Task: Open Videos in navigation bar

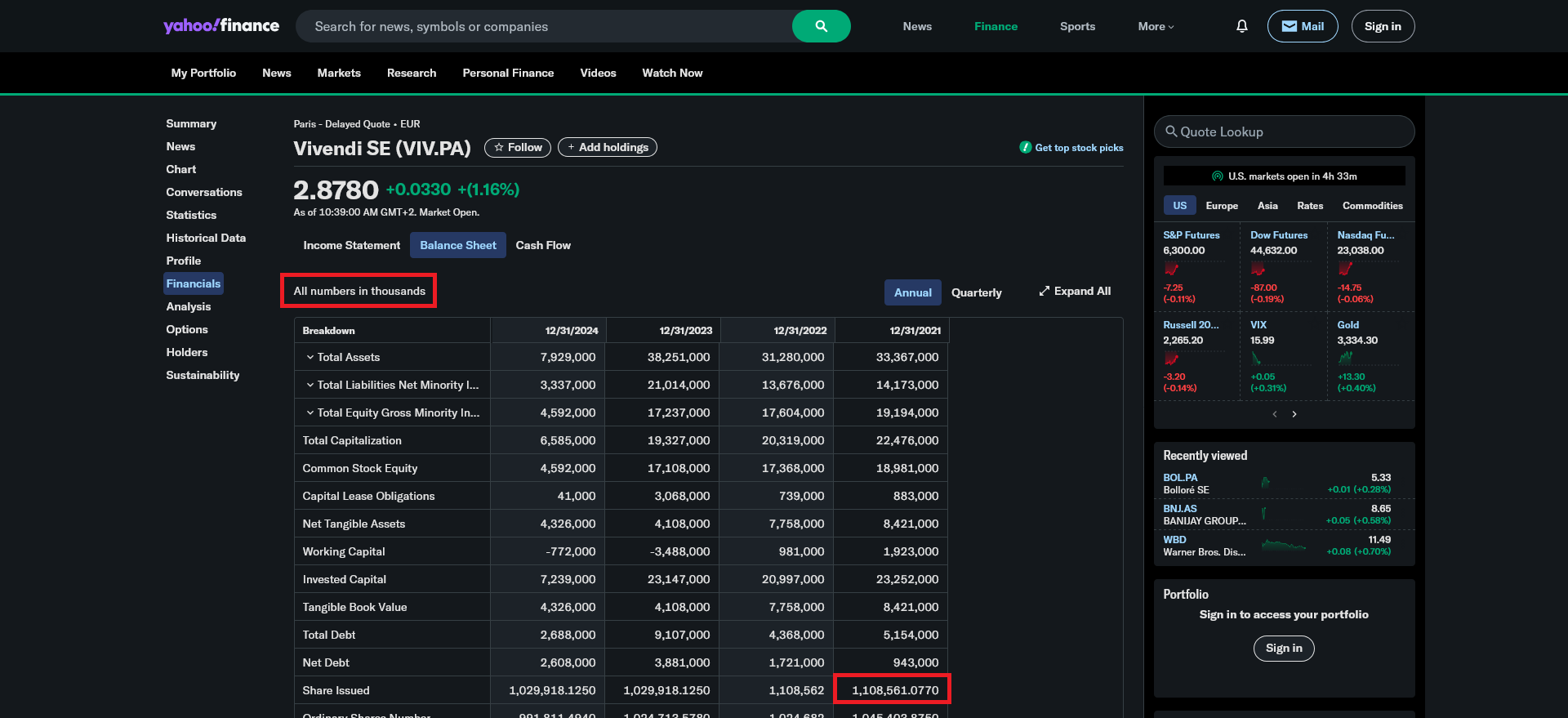Action: (x=598, y=73)
